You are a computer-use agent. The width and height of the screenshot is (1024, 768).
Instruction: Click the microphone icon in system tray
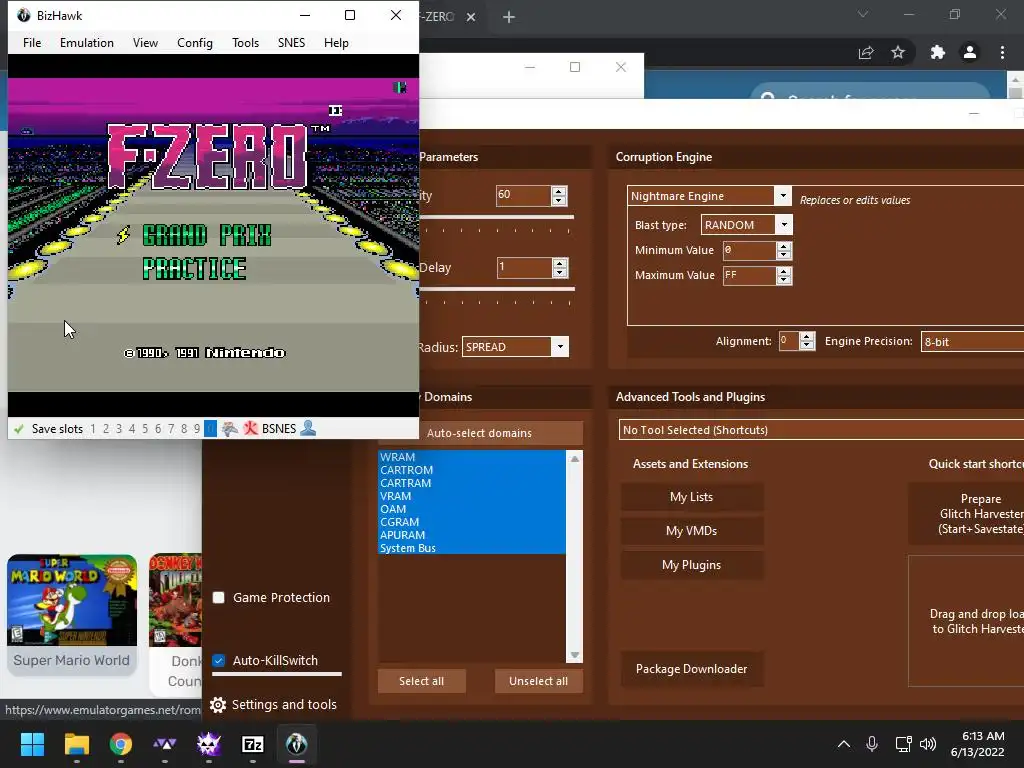click(x=872, y=744)
